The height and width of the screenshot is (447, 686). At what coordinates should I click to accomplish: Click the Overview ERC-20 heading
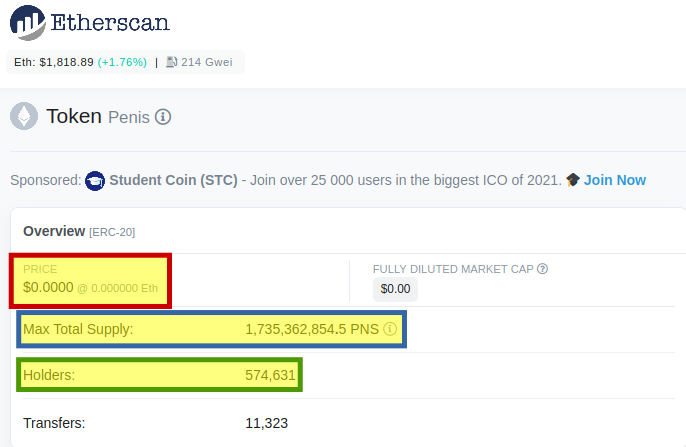(79, 231)
